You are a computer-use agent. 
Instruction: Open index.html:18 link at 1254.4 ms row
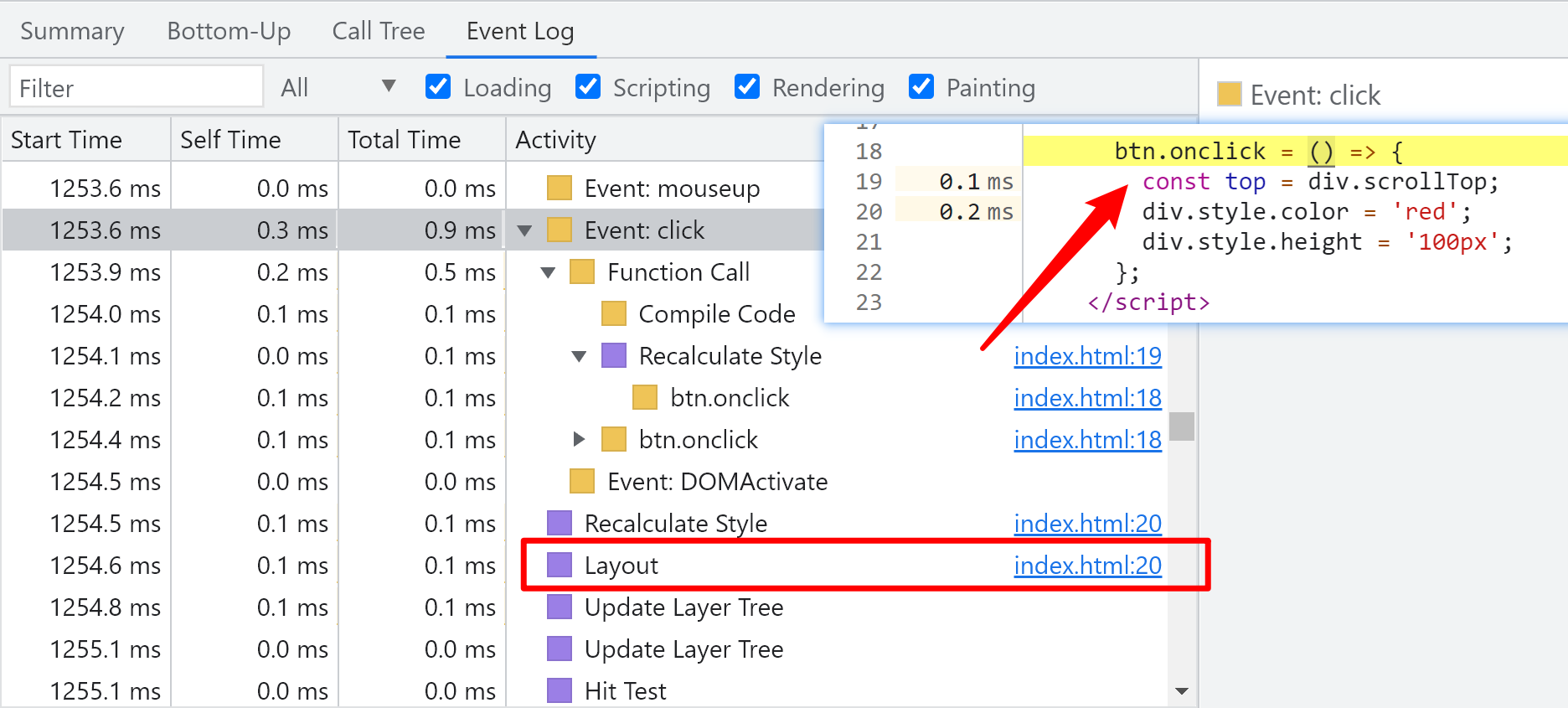pyautogui.click(x=1087, y=440)
